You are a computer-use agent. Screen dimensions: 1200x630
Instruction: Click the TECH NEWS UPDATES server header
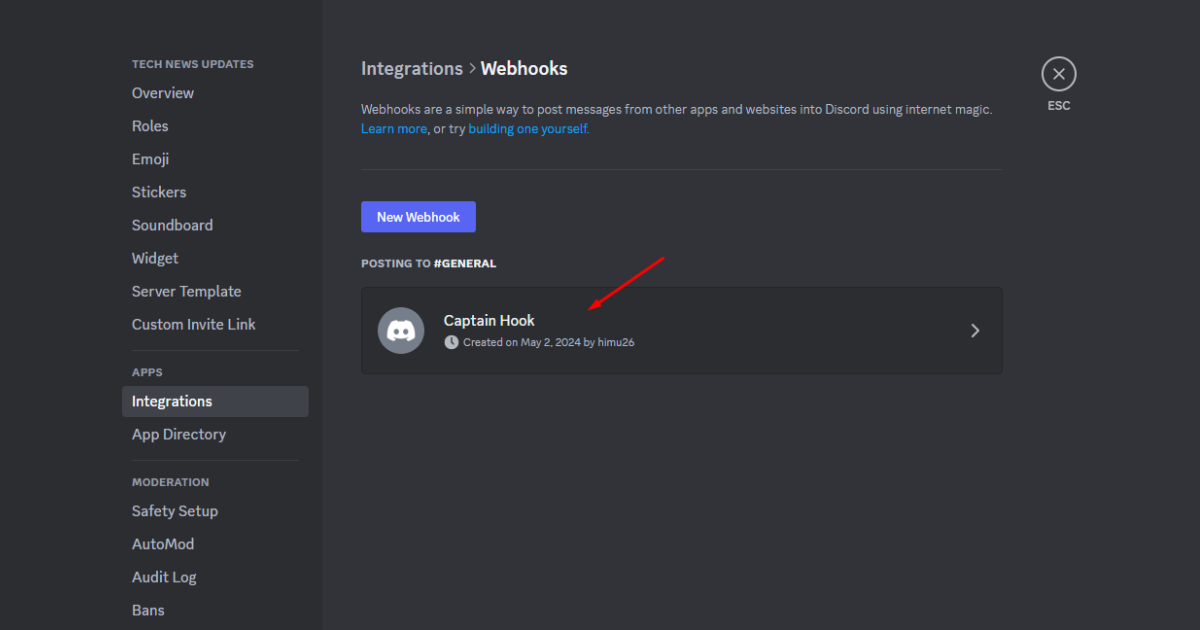click(193, 64)
